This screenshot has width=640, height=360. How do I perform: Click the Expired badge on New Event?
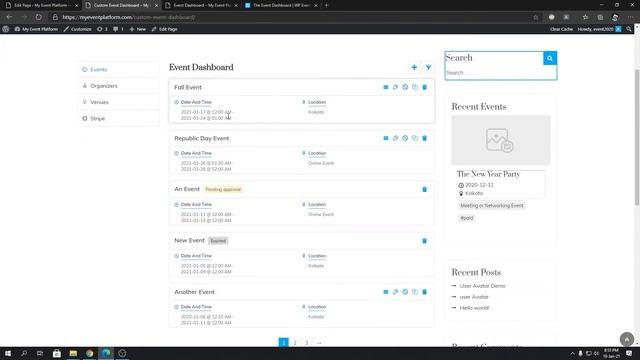218,241
